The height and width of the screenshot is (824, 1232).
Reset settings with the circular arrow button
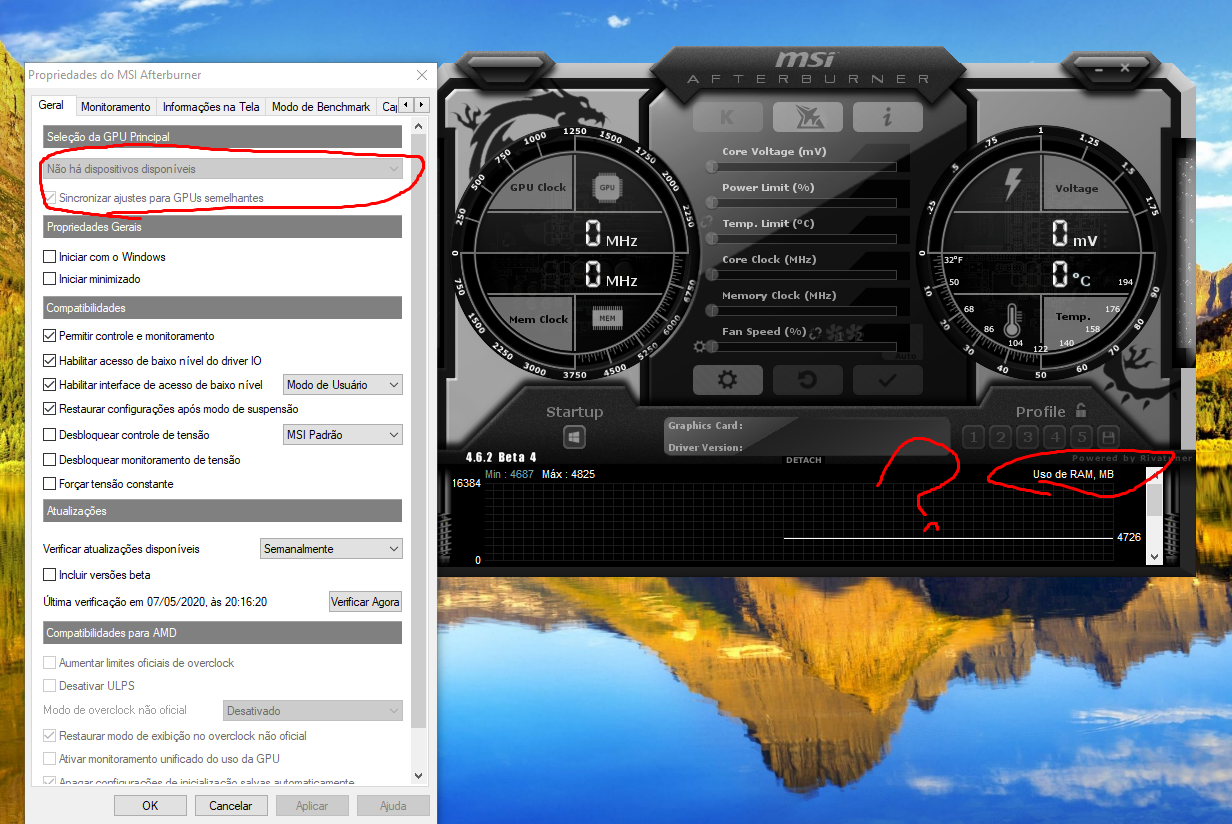tap(807, 380)
